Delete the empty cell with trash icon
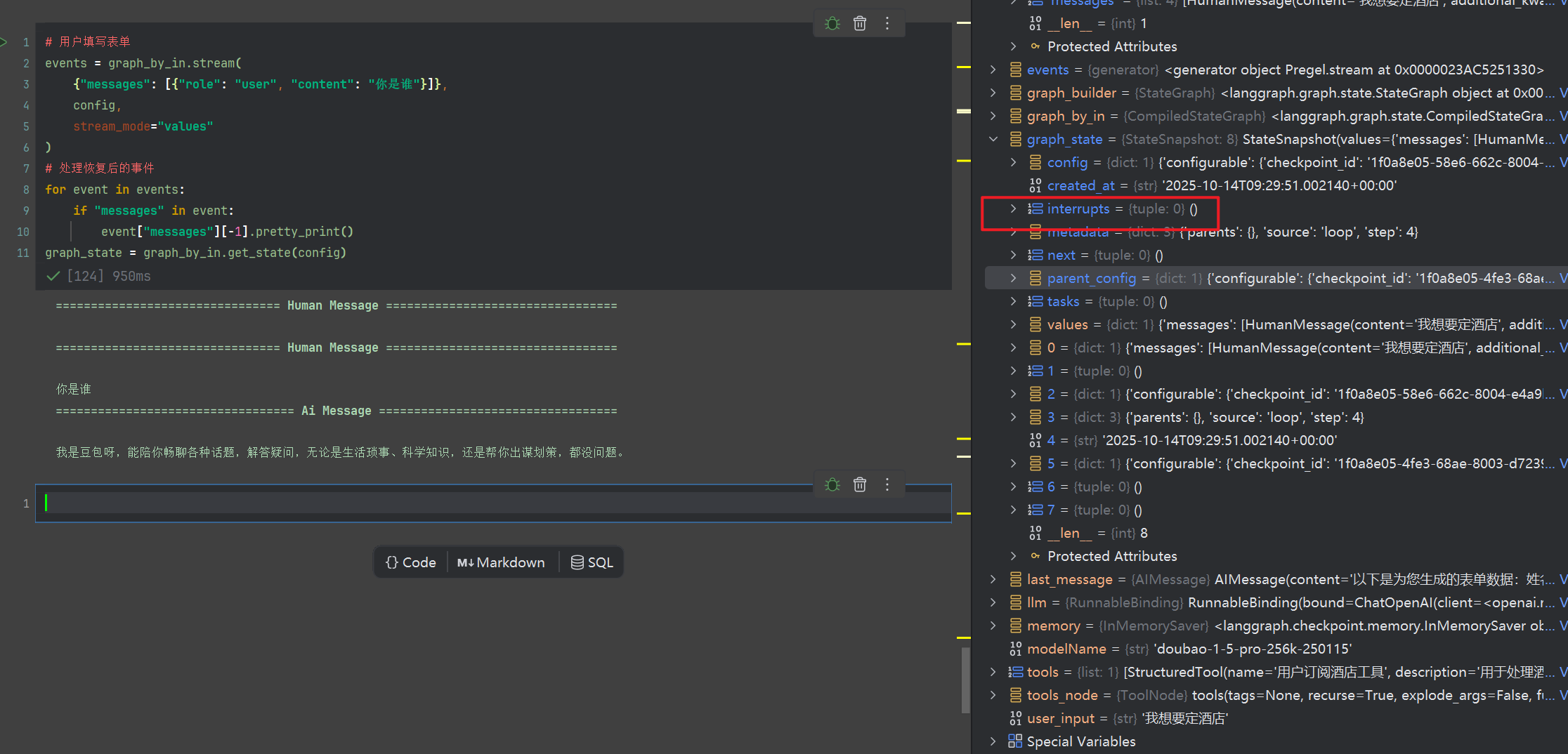Screen dimensions: 1568x754 [859, 485]
